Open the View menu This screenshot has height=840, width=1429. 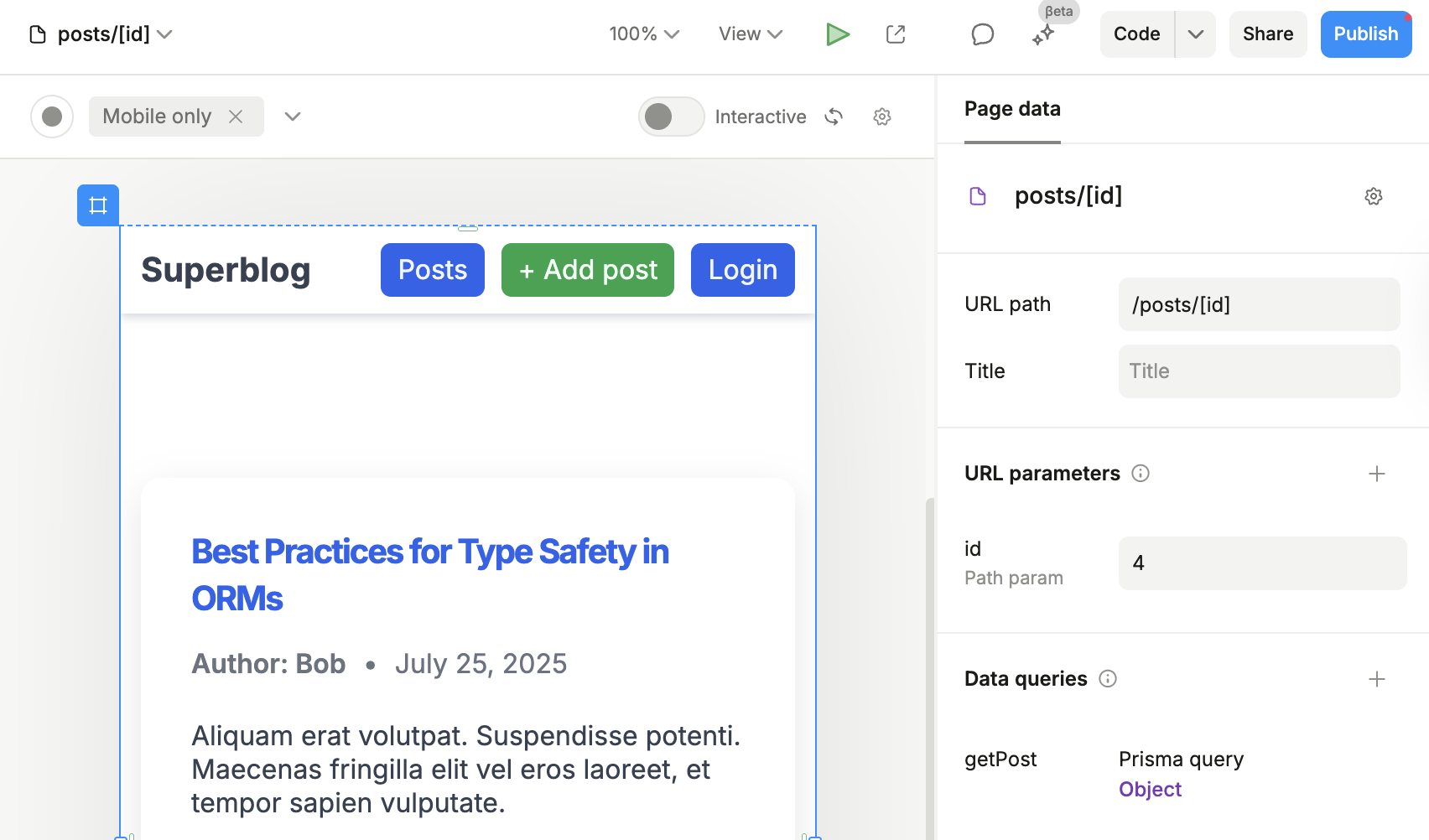[x=751, y=34]
